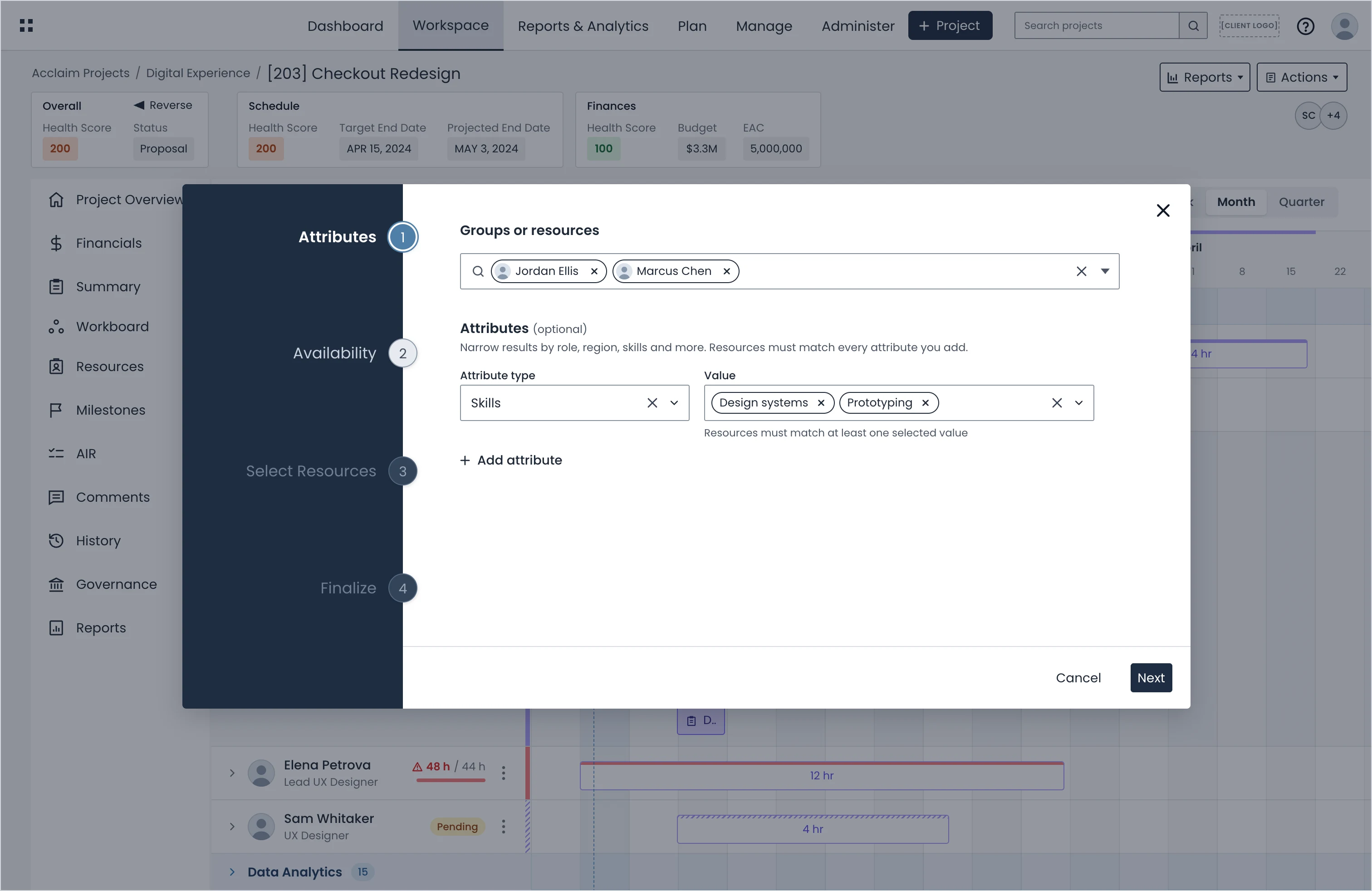Open Workboard icon in sidebar
1372x891 pixels.
click(56, 327)
